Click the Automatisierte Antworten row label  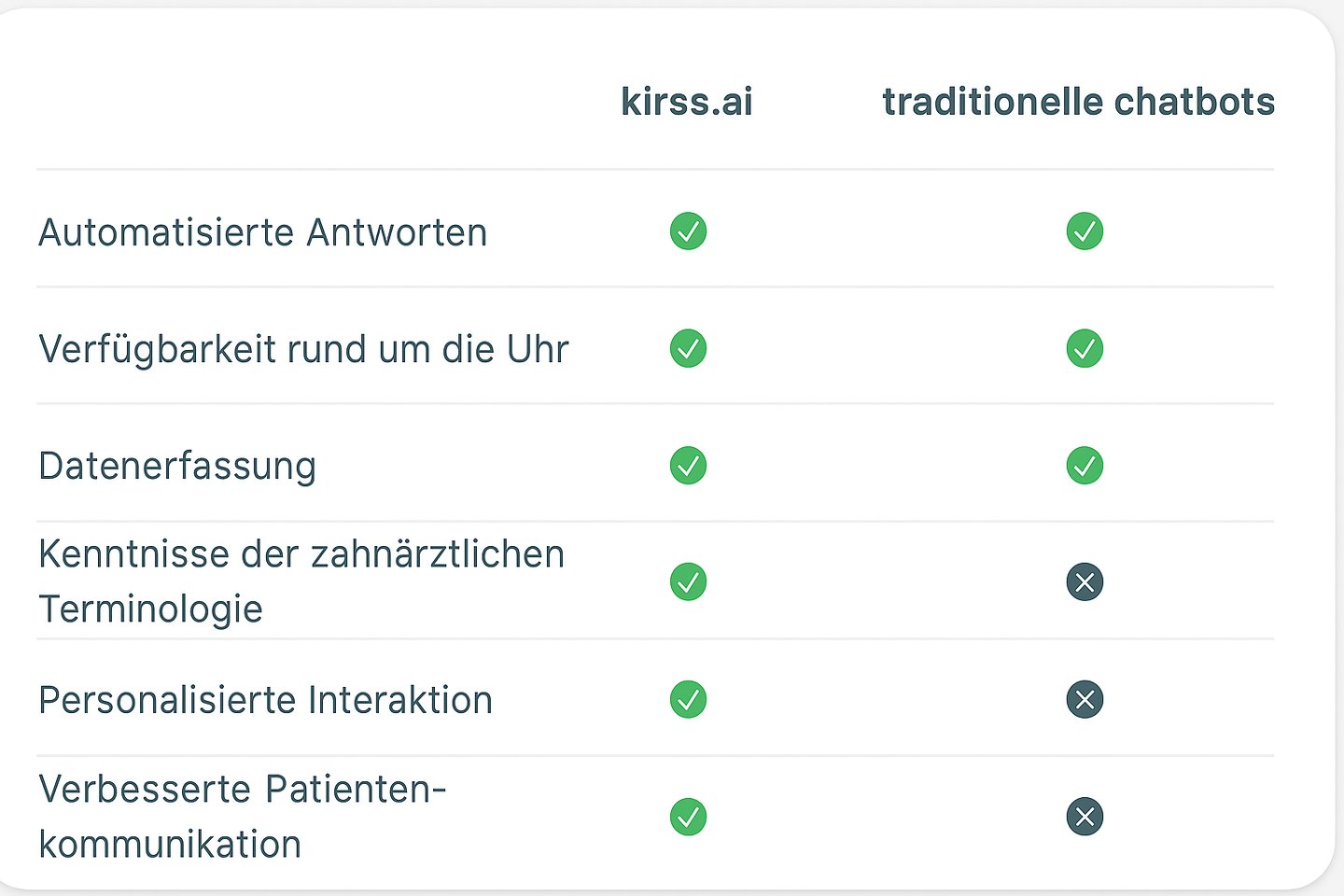[x=263, y=232]
